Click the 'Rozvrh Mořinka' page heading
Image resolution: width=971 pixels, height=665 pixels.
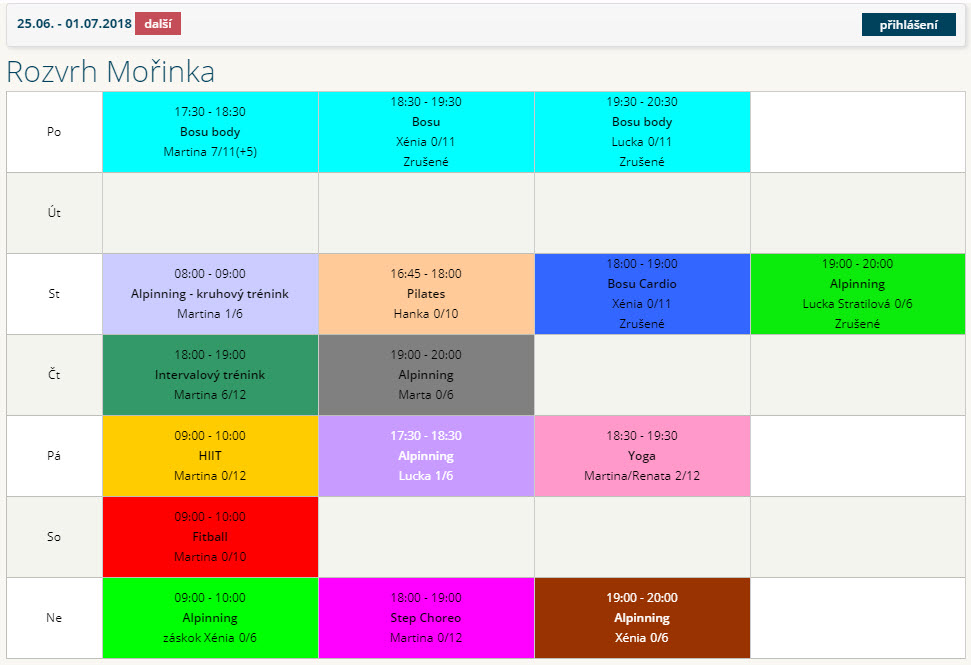(x=110, y=72)
